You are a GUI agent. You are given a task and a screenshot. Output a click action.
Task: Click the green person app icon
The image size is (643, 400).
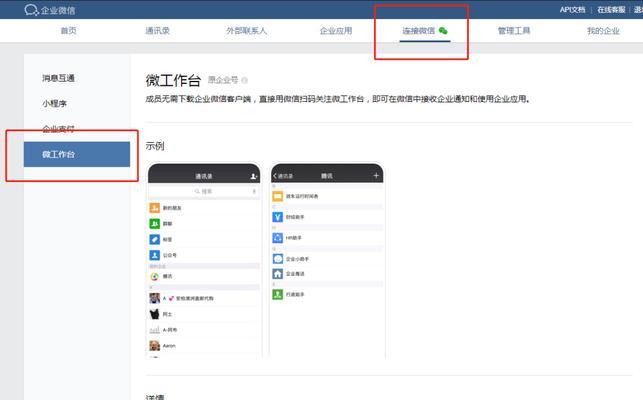coord(278,295)
